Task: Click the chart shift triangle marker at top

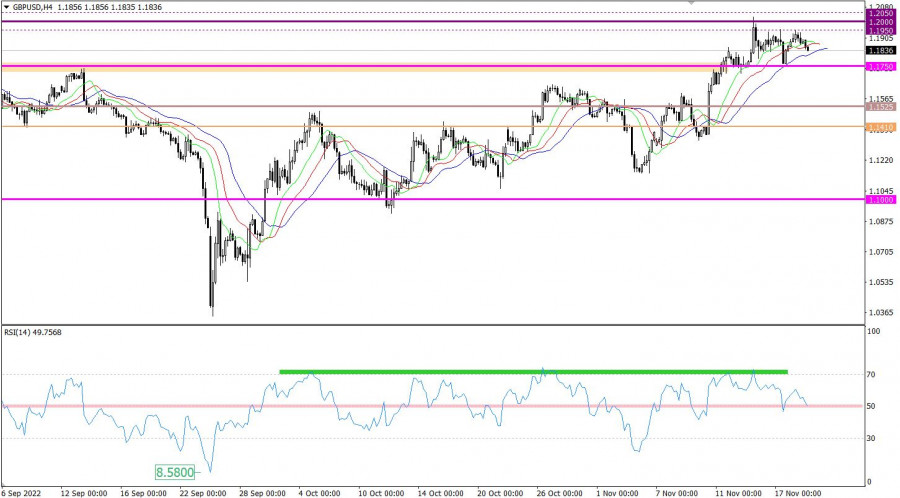Action: click(x=692, y=2)
